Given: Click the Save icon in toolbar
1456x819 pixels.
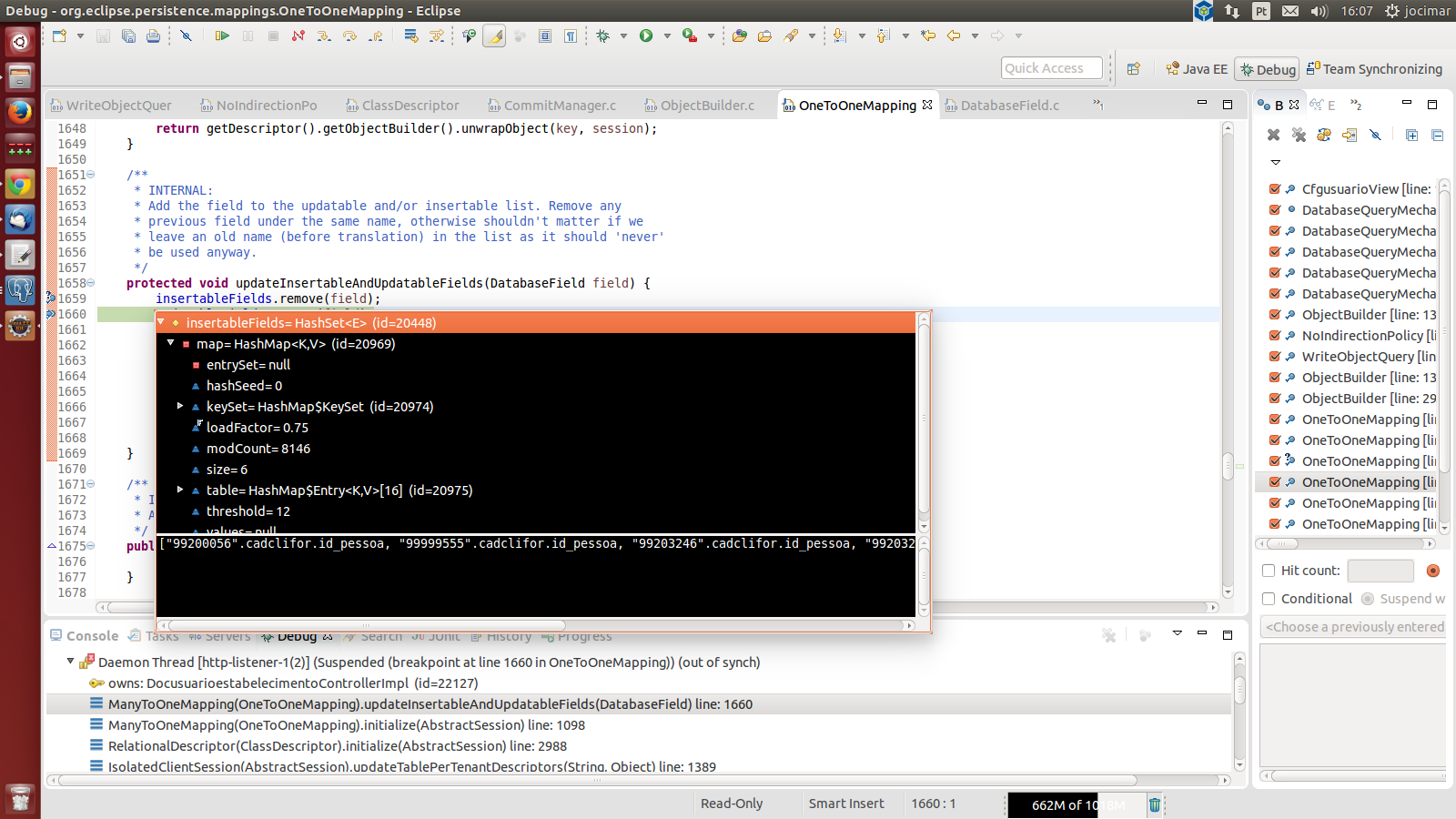Looking at the screenshot, I should click(x=103, y=36).
